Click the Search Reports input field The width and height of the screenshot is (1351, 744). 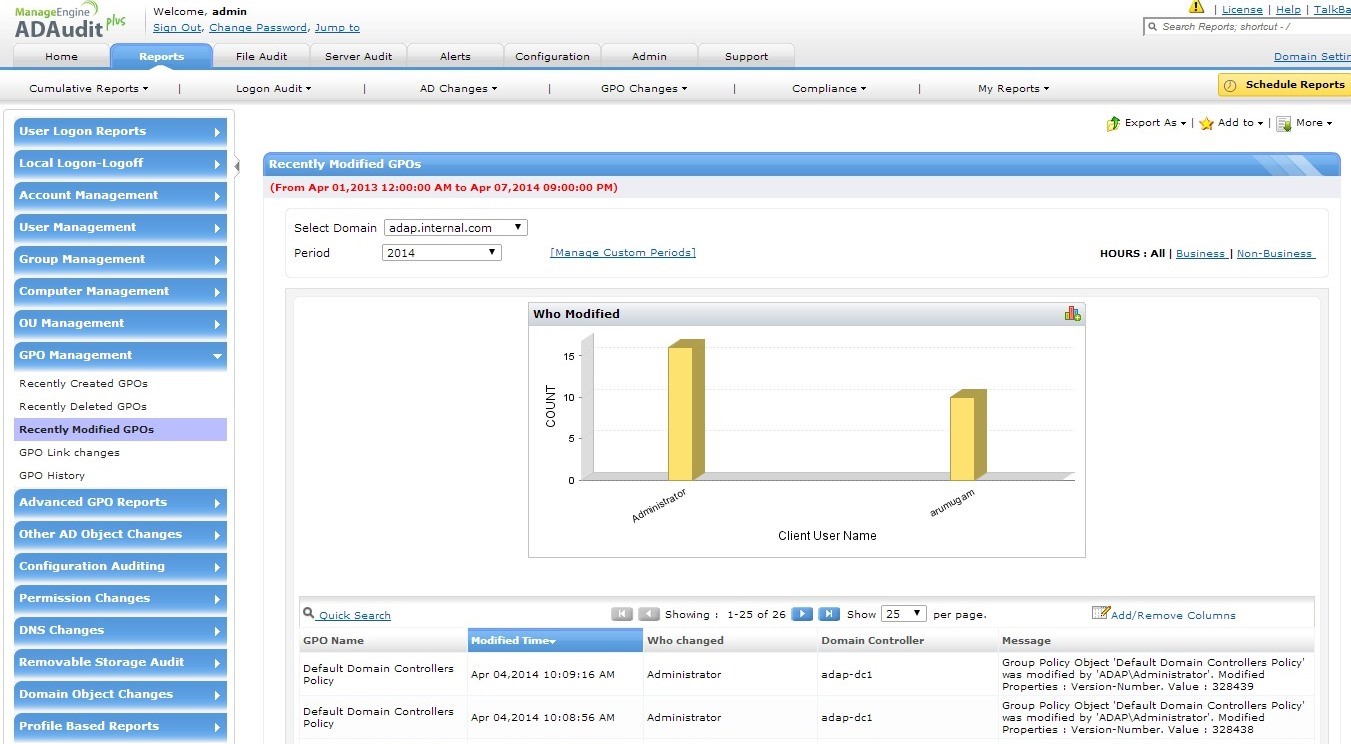click(1250, 27)
